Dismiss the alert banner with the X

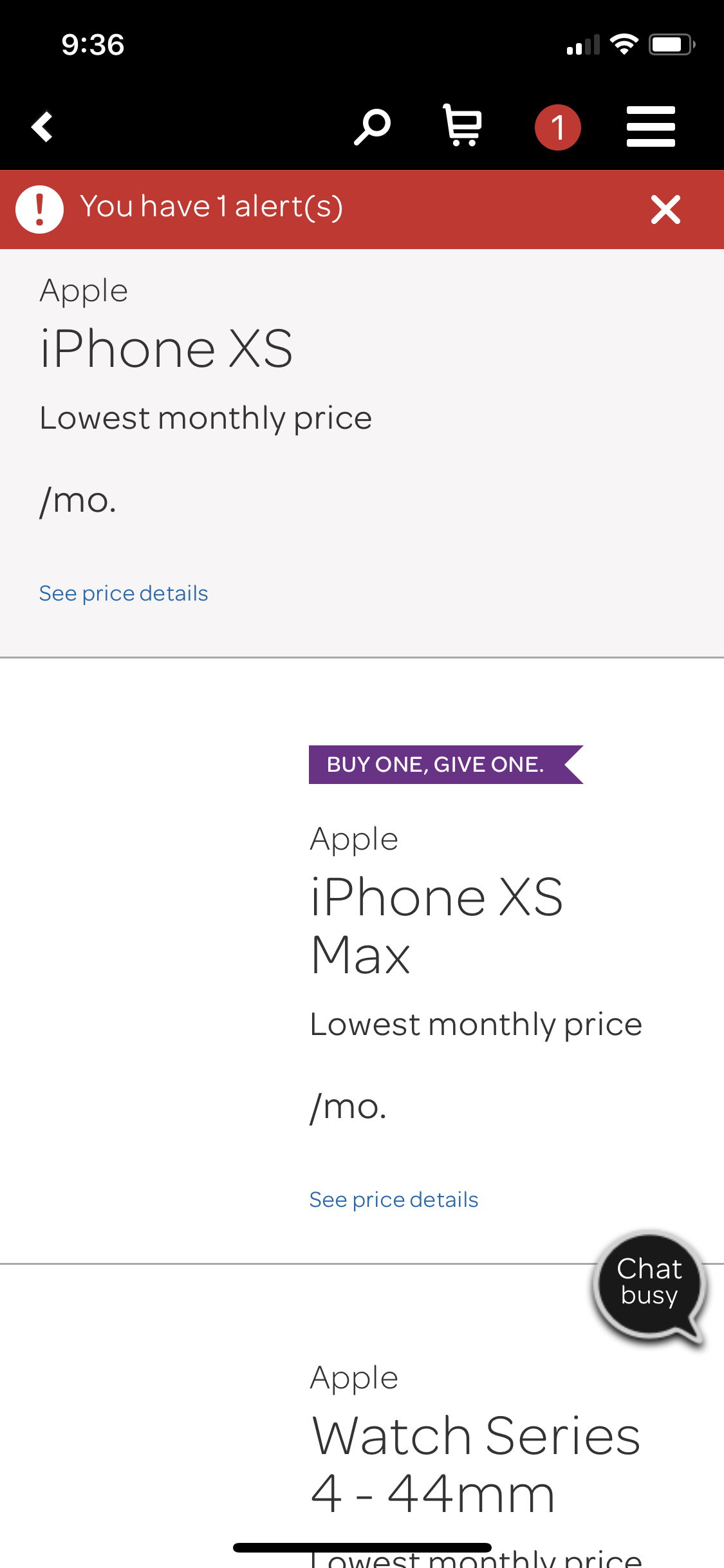[x=665, y=209]
